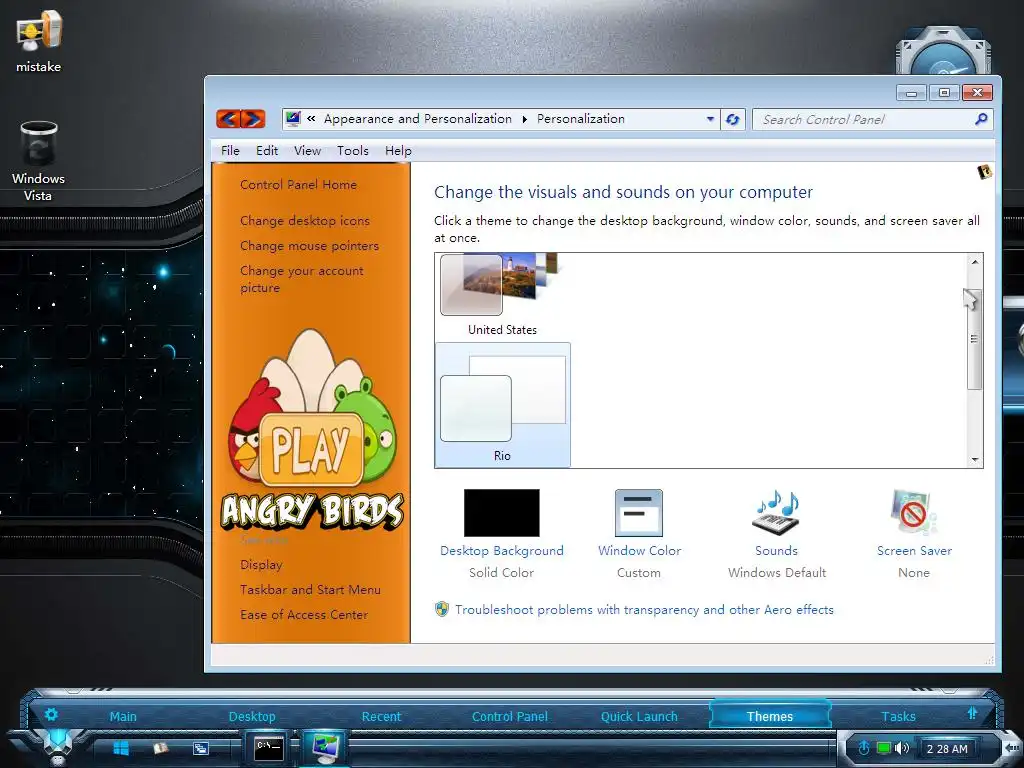Open the Sounds link
Viewport: 1024px width, 768px height.
pyautogui.click(x=776, y=551)
